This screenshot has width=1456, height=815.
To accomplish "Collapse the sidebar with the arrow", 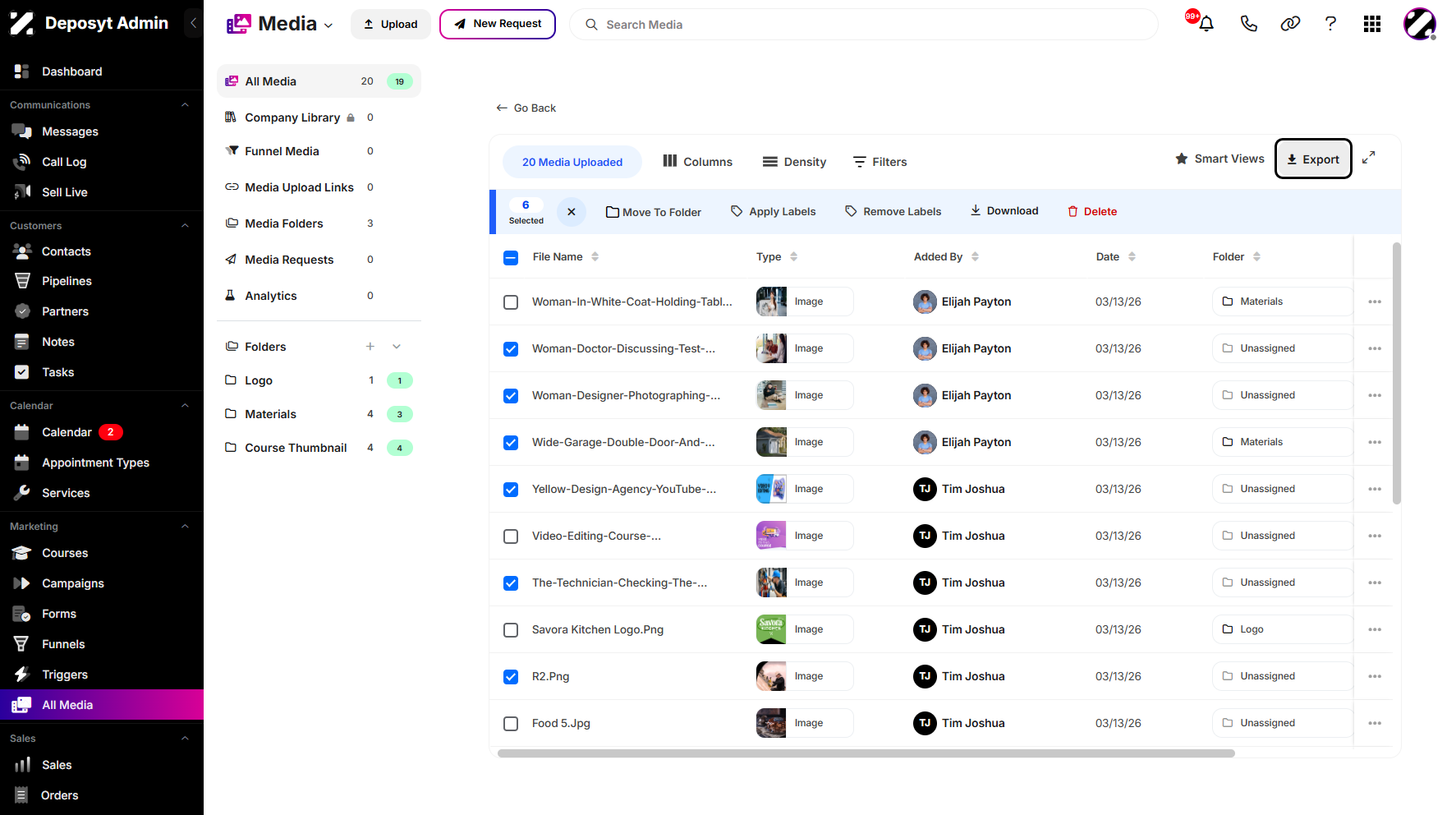I will click(193, 23).
